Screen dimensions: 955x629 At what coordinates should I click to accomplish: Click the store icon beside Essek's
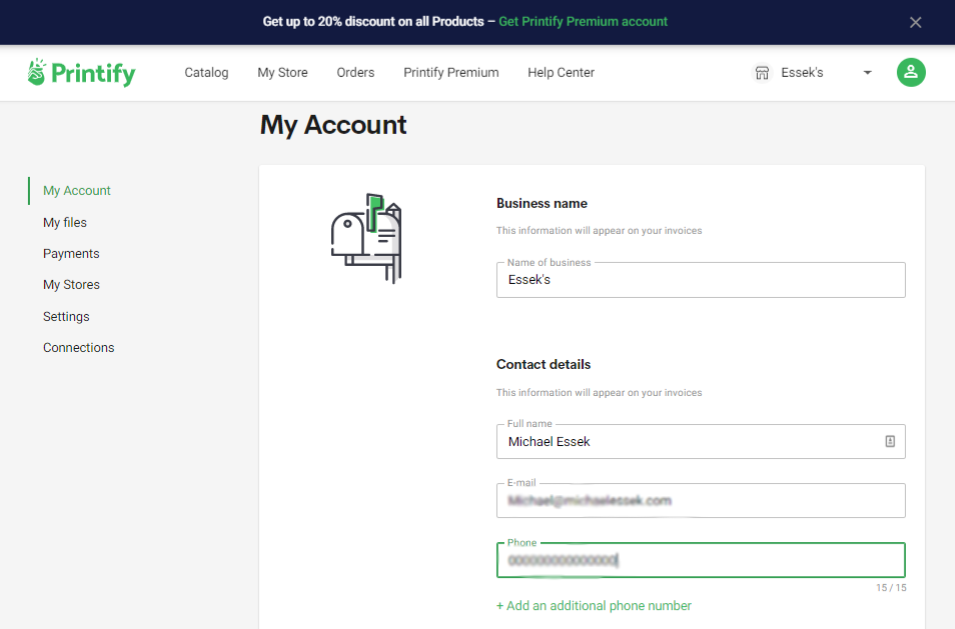pos(762,73)
